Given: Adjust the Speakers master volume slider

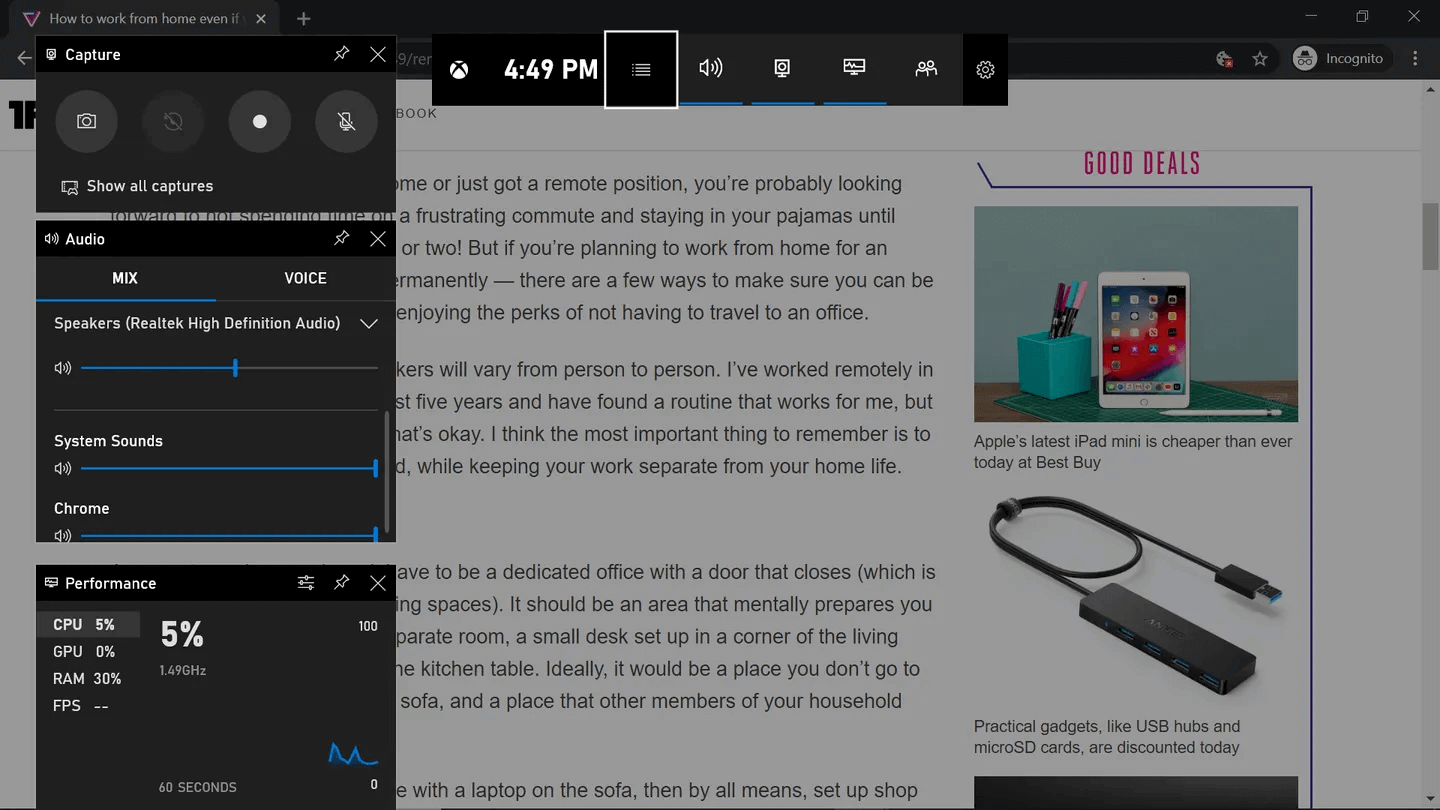Looking at the screenshot, I should 229,368.
